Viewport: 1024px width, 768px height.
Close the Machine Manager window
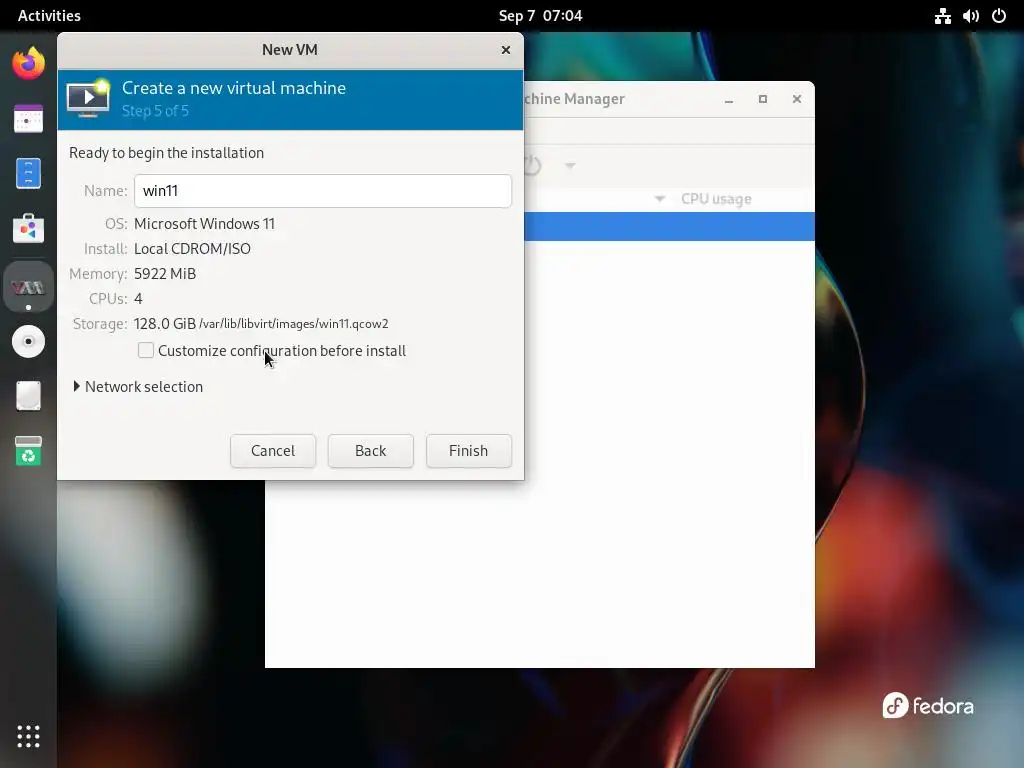pos(797,99)
